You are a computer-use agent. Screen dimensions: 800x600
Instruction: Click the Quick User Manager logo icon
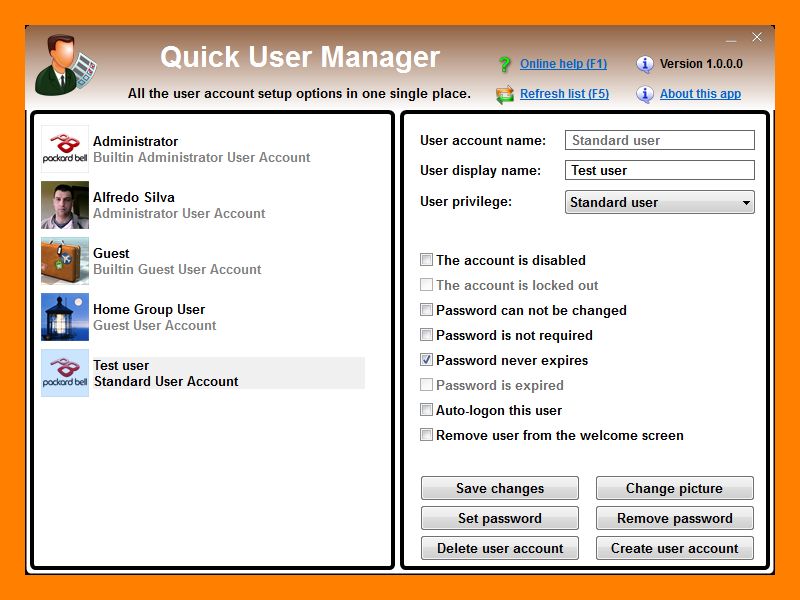(66, 65)
